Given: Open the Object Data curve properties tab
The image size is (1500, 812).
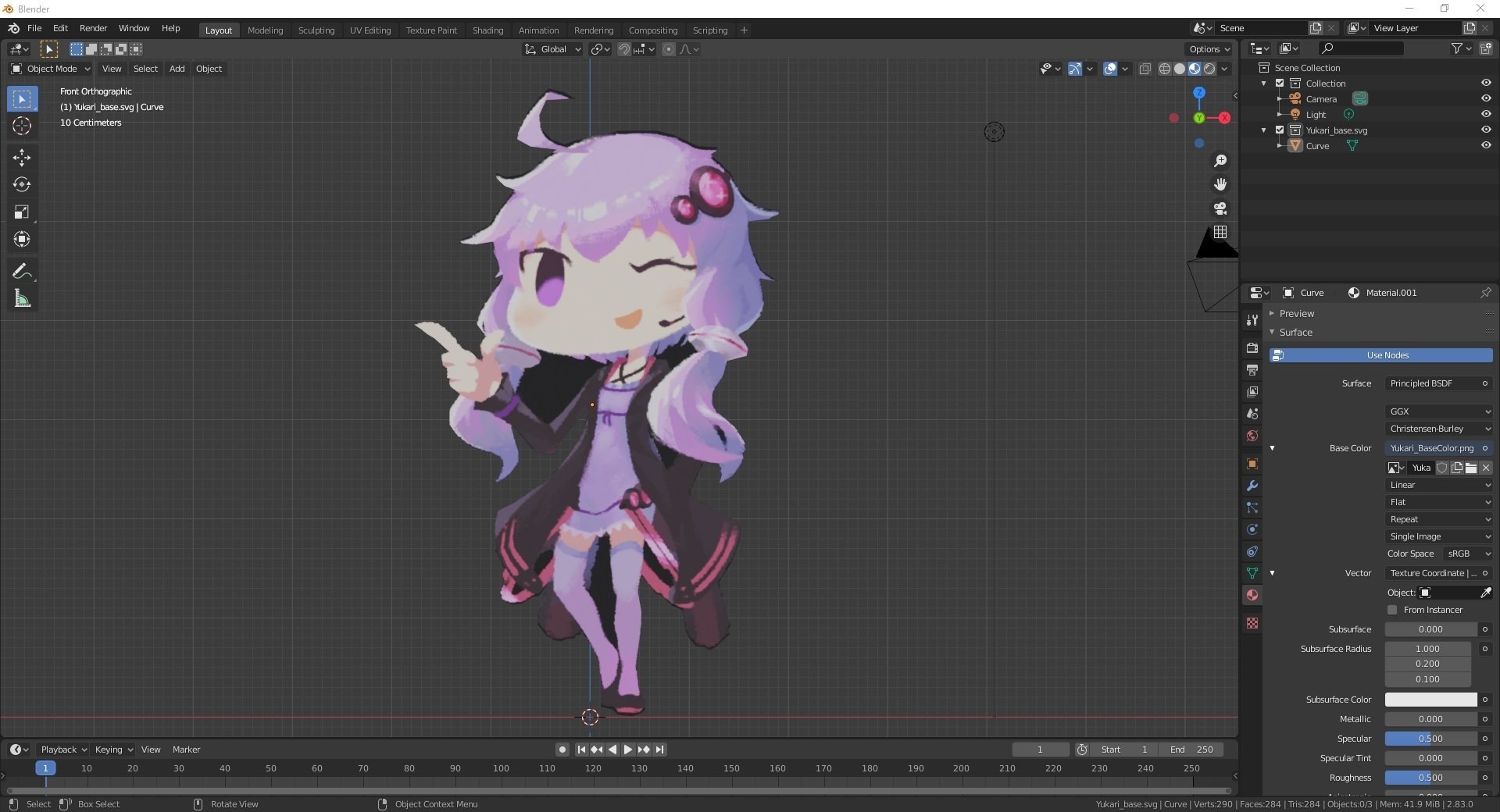Looking at the screenshot, I should coord(1252,573).
